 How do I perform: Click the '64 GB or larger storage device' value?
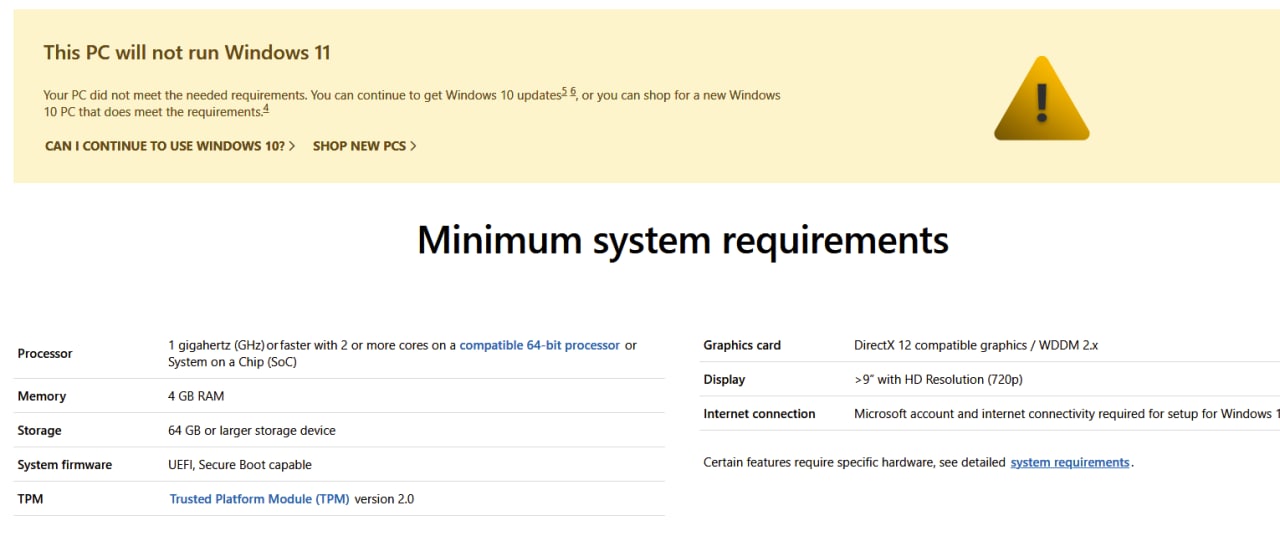tap(252, 431)
